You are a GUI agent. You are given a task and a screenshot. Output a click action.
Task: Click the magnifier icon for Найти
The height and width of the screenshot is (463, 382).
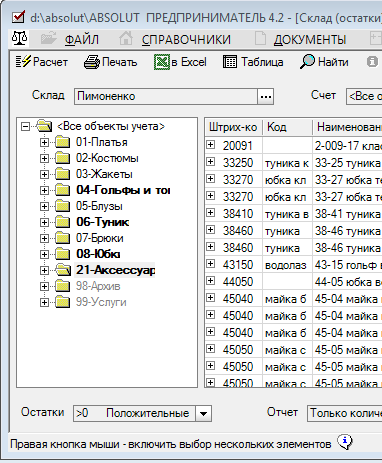[x=307, y=62]
